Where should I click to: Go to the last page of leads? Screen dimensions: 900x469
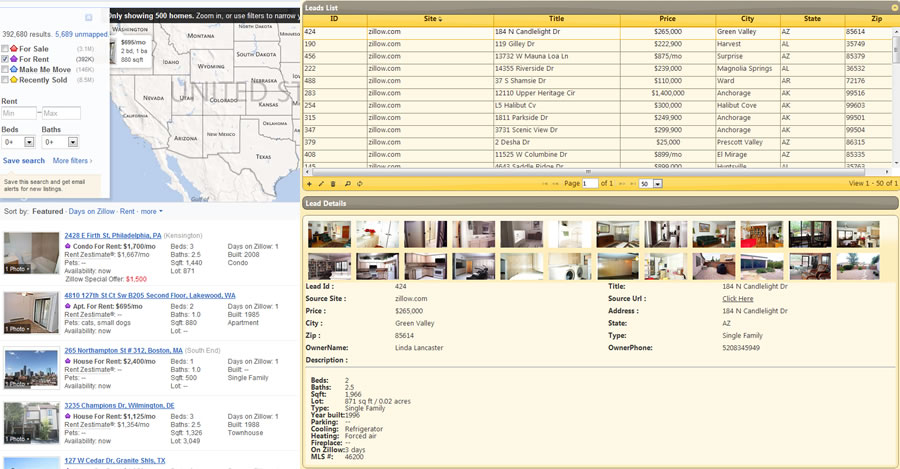(633, 184)
